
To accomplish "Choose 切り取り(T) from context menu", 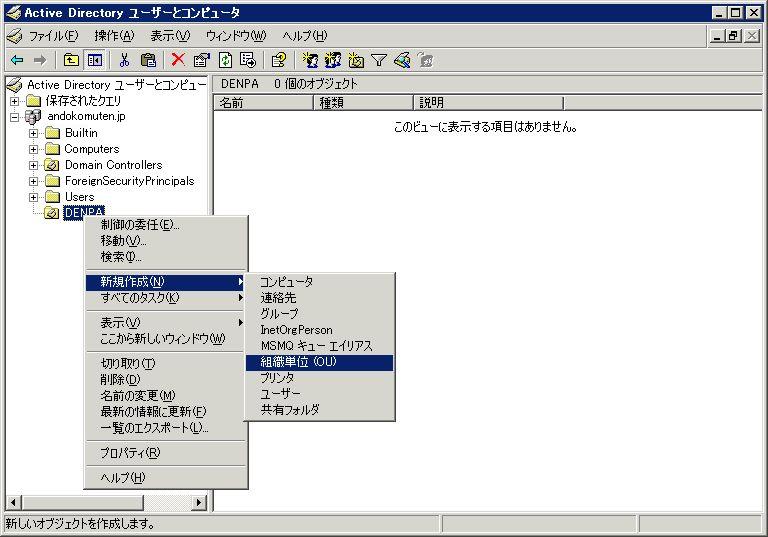I will (166, 364).
